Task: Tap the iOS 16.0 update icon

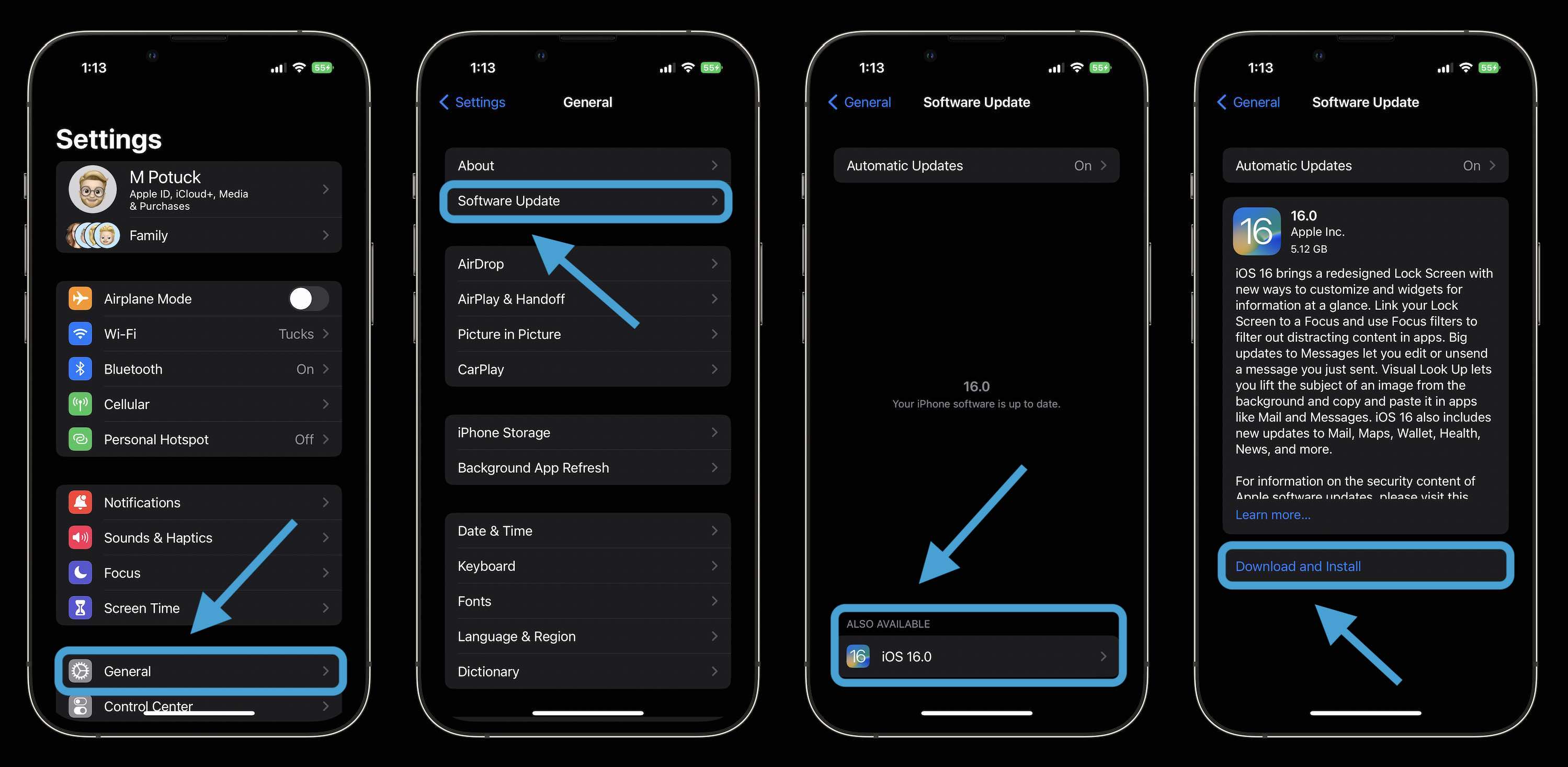Action: tap(857, 656)
